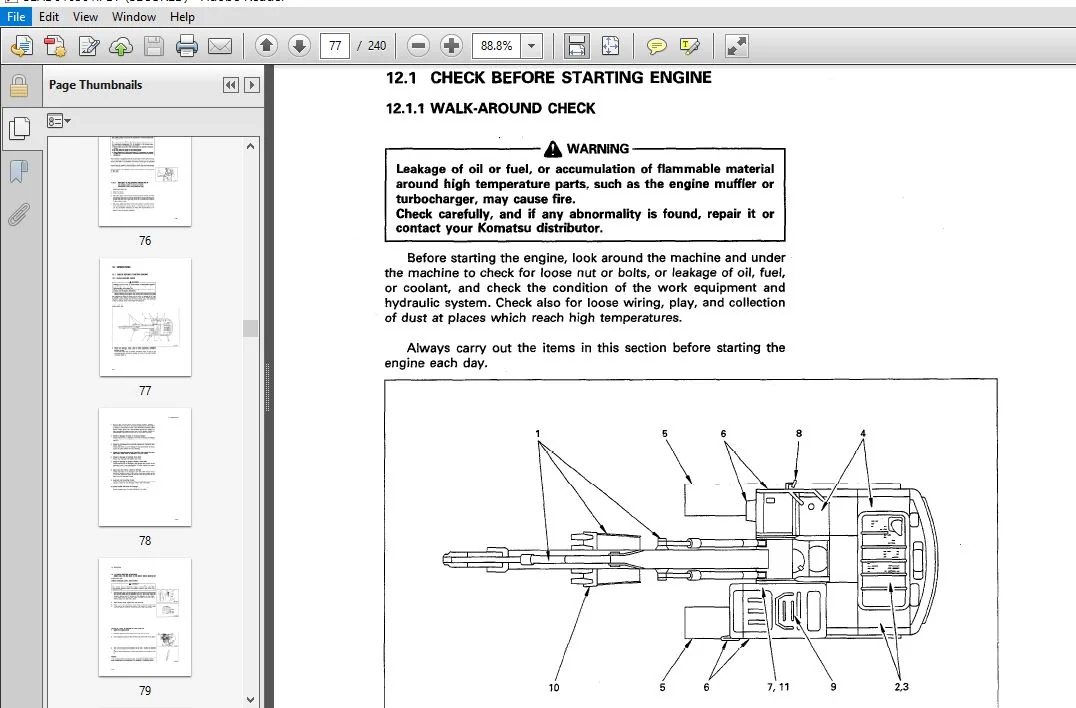The width and height of the screenshot is (1076, 708).
Task: Open the Attachments paperclip icon
Action: pos(19,215)
